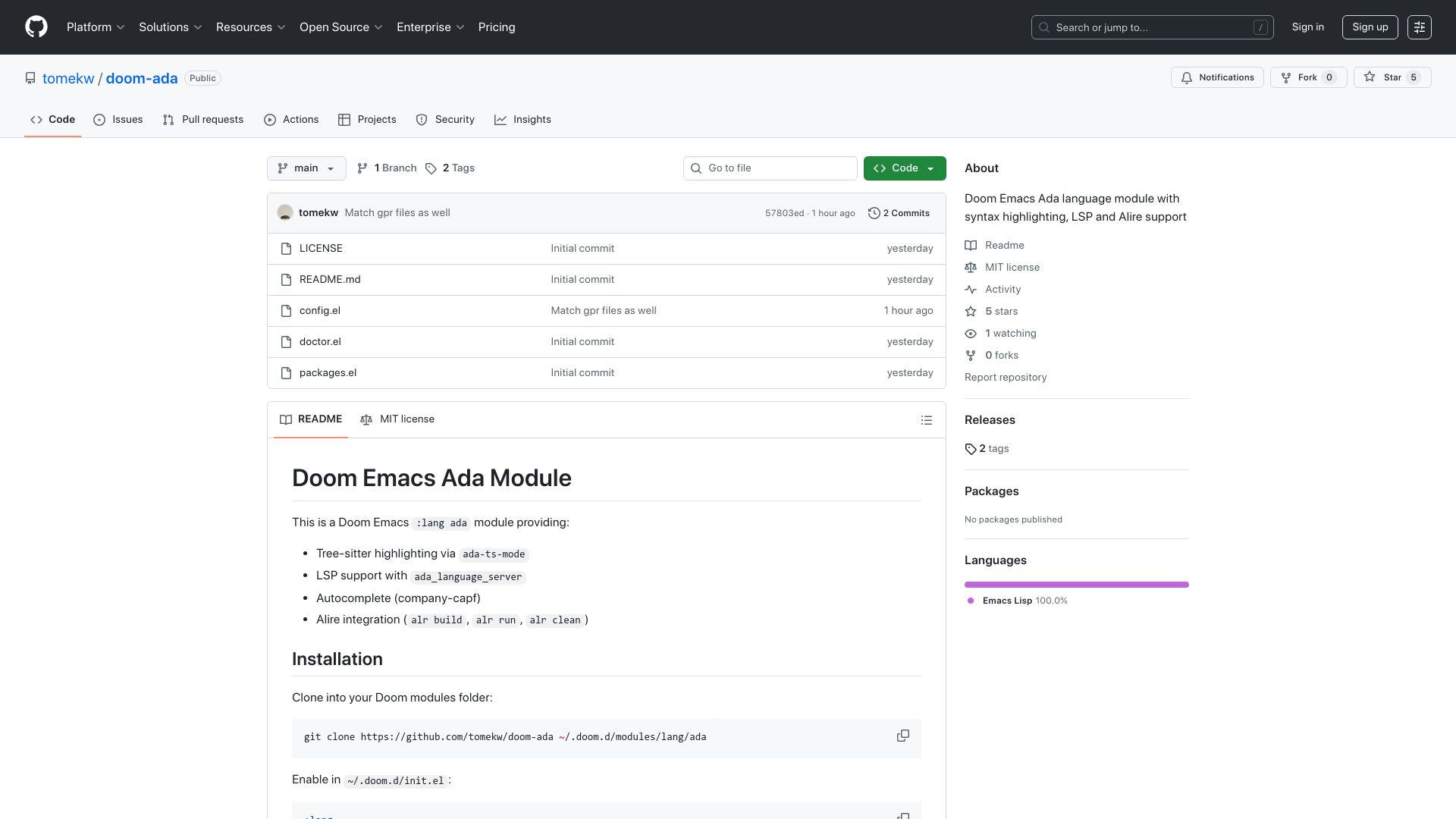Viewport: 1456px width, 819px height.
Task: Open the Notifications bell button
Action: point(1217,77)
